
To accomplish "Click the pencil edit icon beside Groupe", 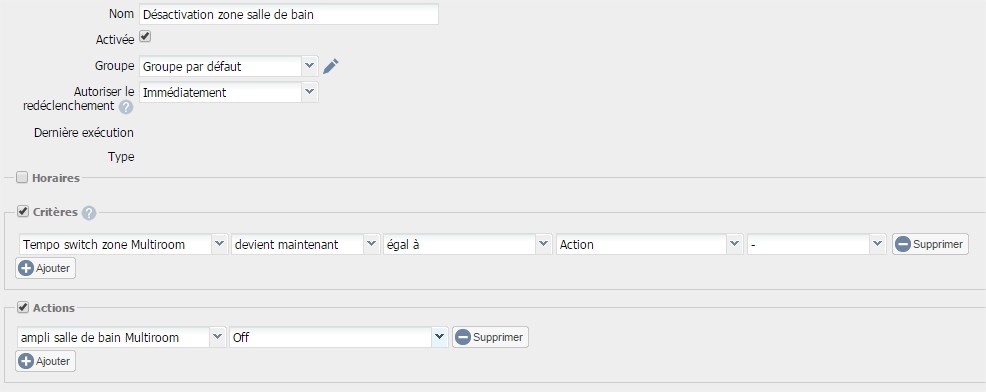I will [331, 66].
